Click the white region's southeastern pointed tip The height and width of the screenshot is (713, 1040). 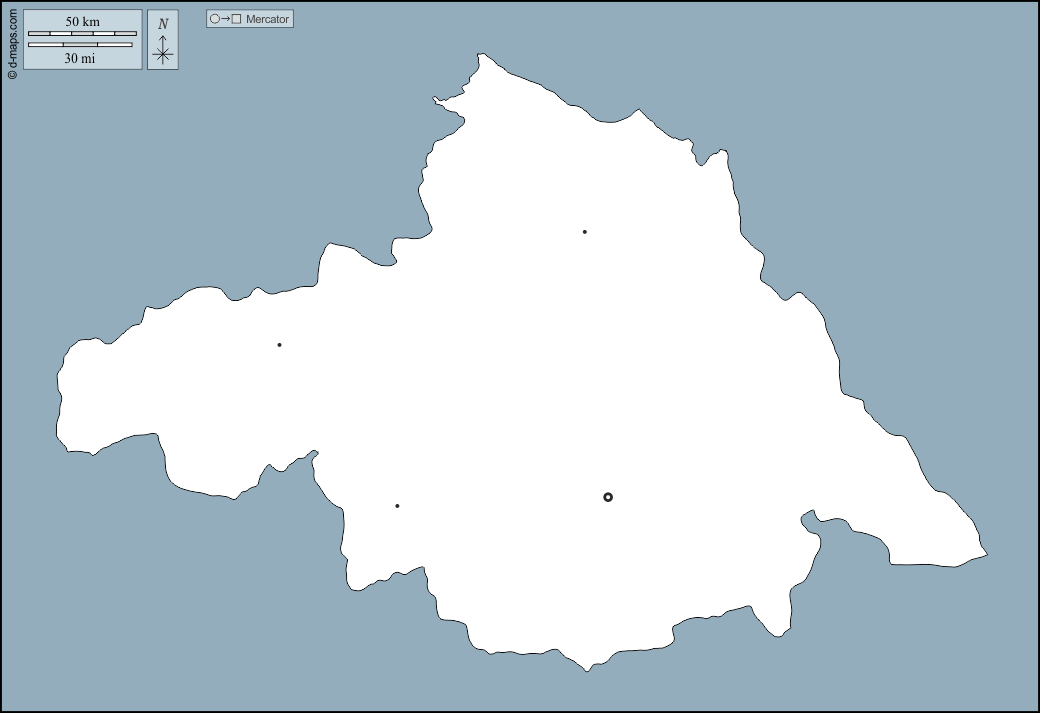click(986, 553)
